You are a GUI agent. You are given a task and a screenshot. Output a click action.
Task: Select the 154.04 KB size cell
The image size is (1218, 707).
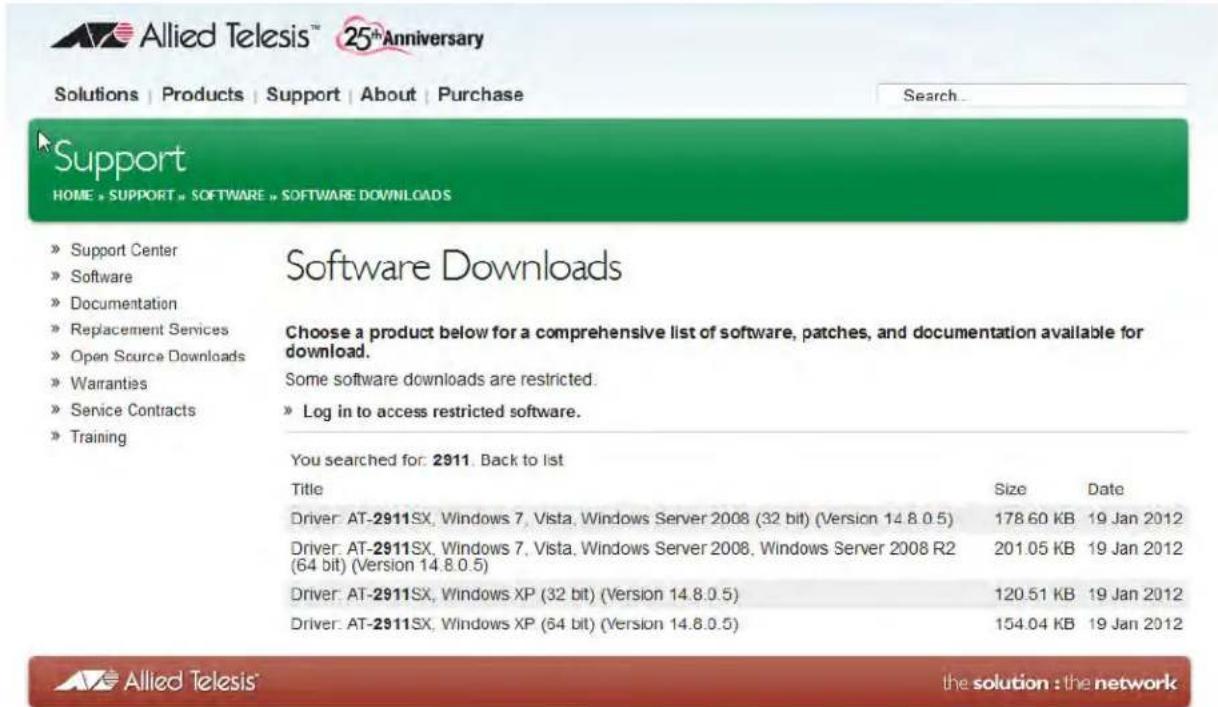[1035, 624]
